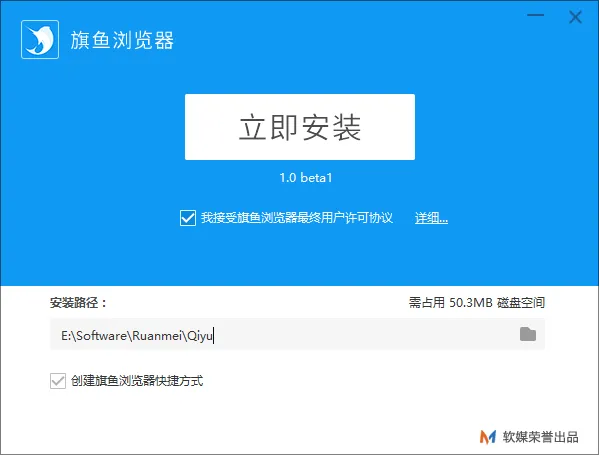Browse for install folder via folder icon
The width and height of the screenshot is (599, 455).
coord(528,334)
